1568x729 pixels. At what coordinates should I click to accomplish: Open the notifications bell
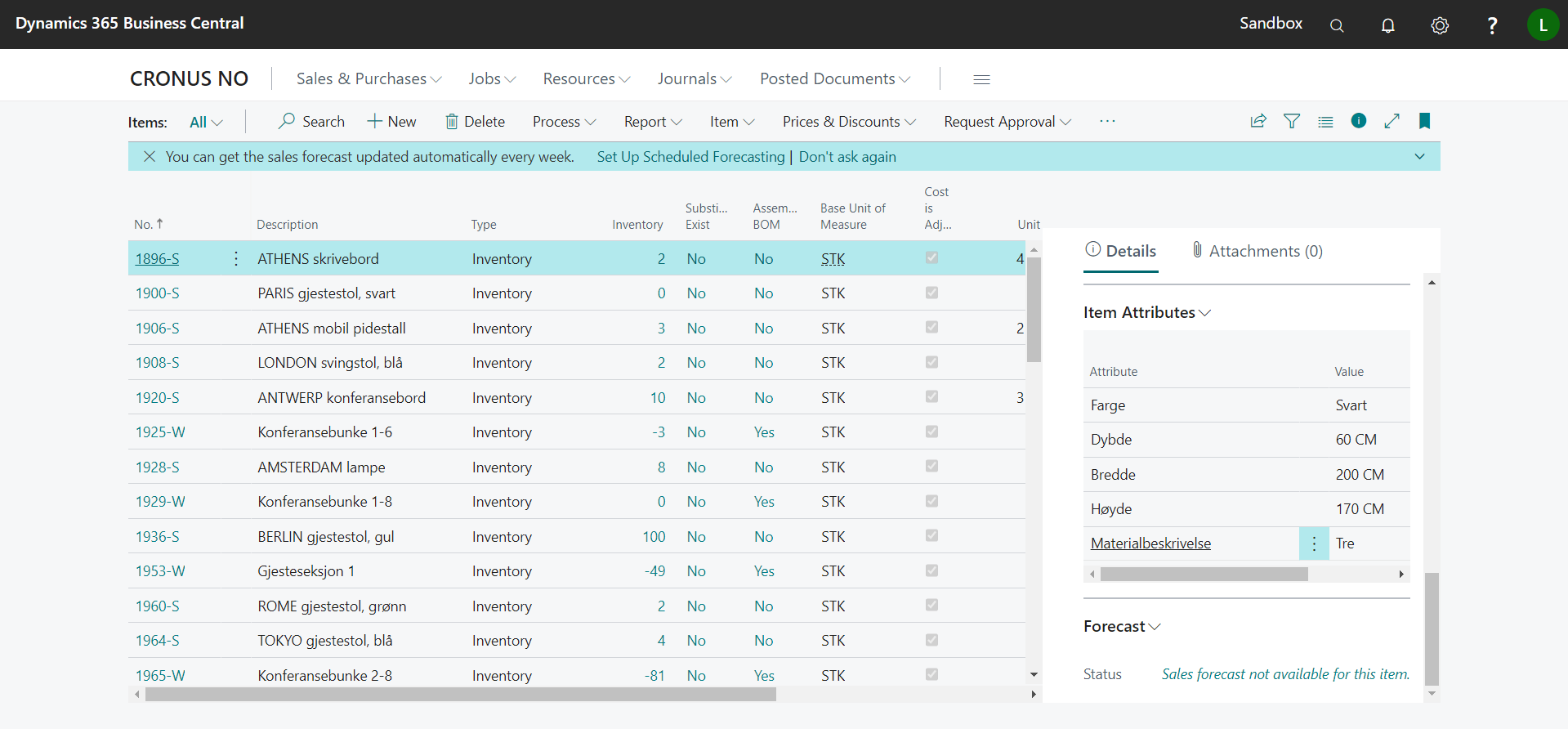click(x=1387, y=25)
